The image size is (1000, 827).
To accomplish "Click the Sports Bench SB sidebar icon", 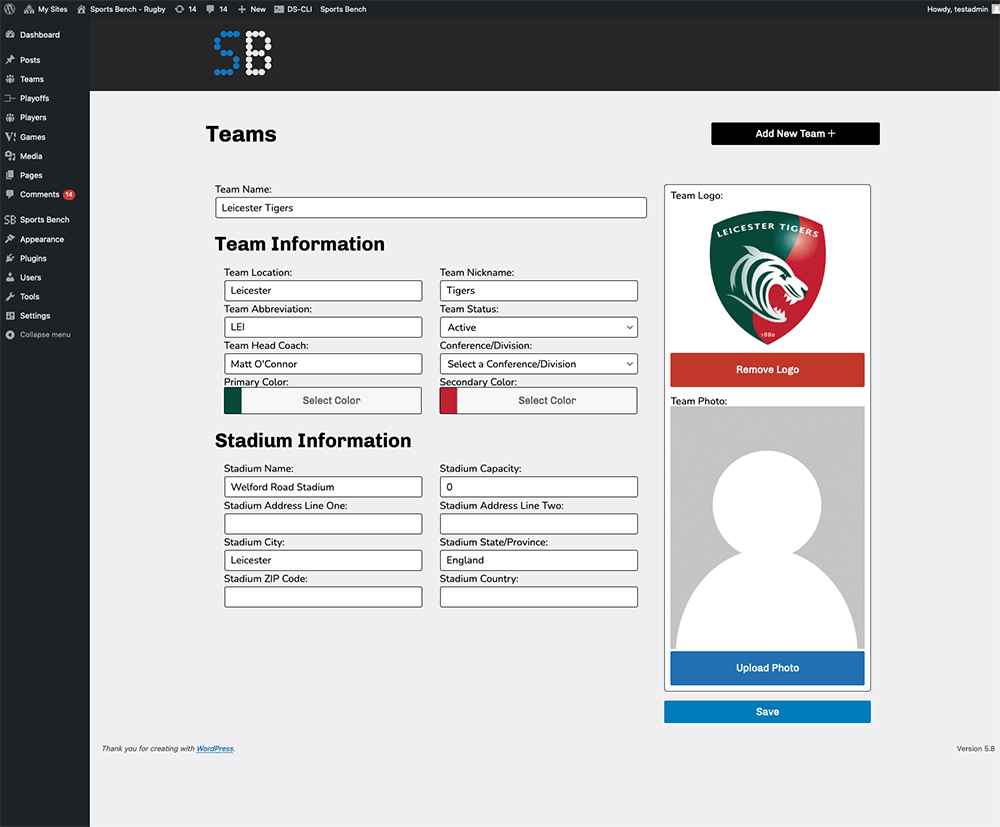I will 10,219.
